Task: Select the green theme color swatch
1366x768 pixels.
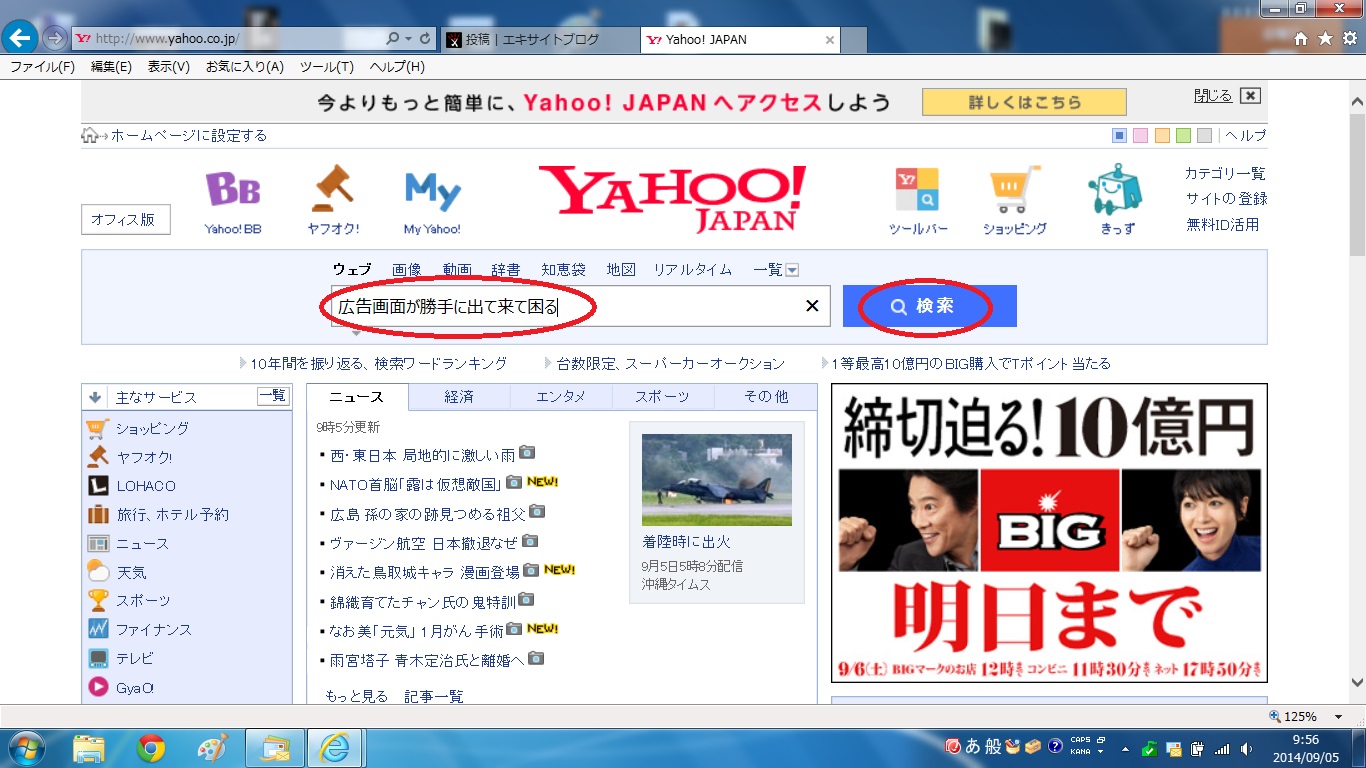Action: (x=1183, y=136)
